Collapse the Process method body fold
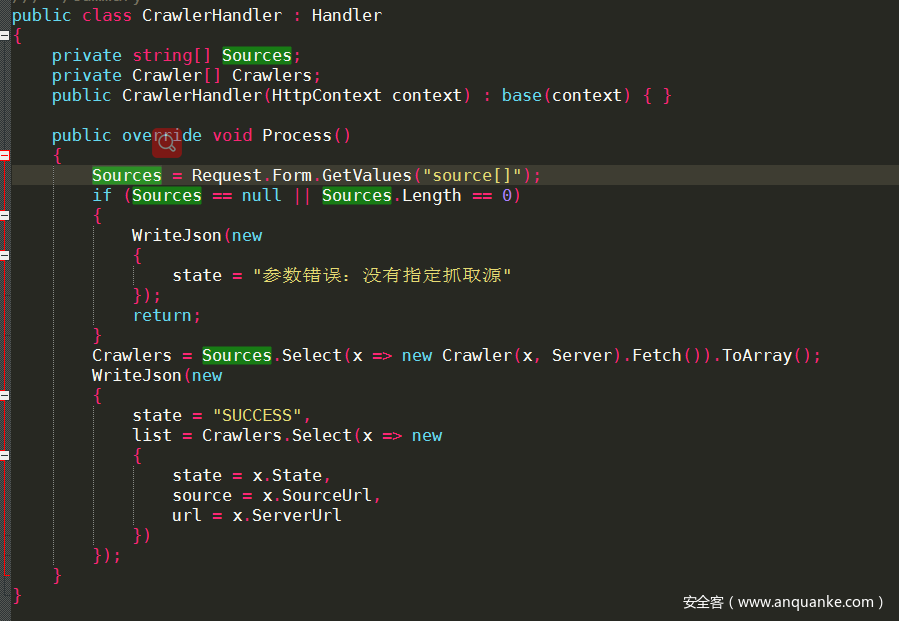The height and width of the screenshot is (621, 899). [x=4, y=155]
